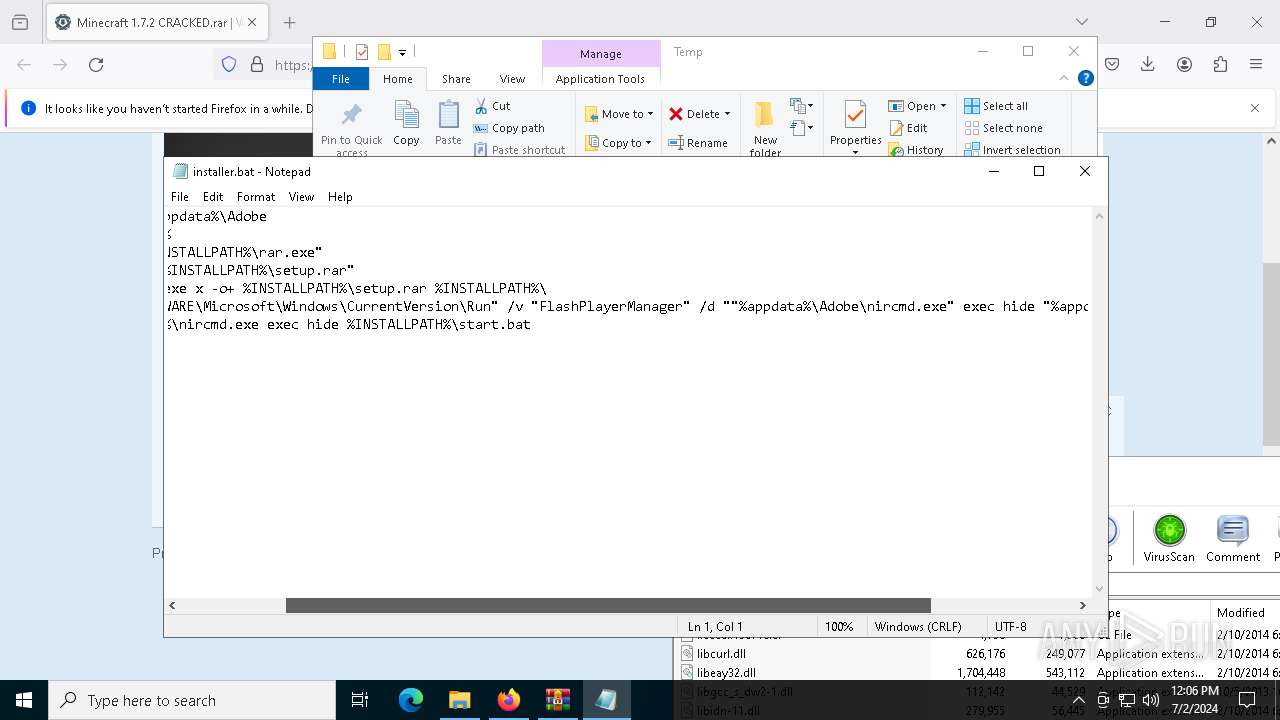Click the Cut scissors icon
1280x720 pixels.
coord(481,105)
